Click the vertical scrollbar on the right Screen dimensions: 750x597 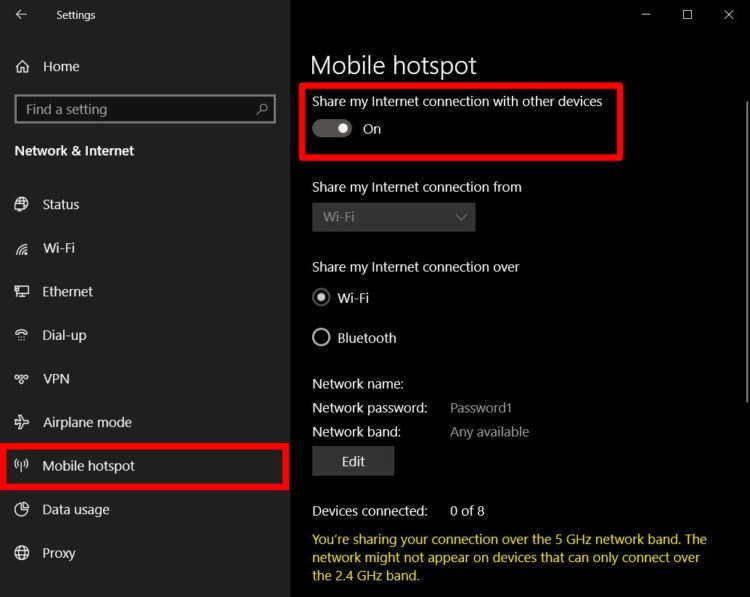[x=747, y=252]
